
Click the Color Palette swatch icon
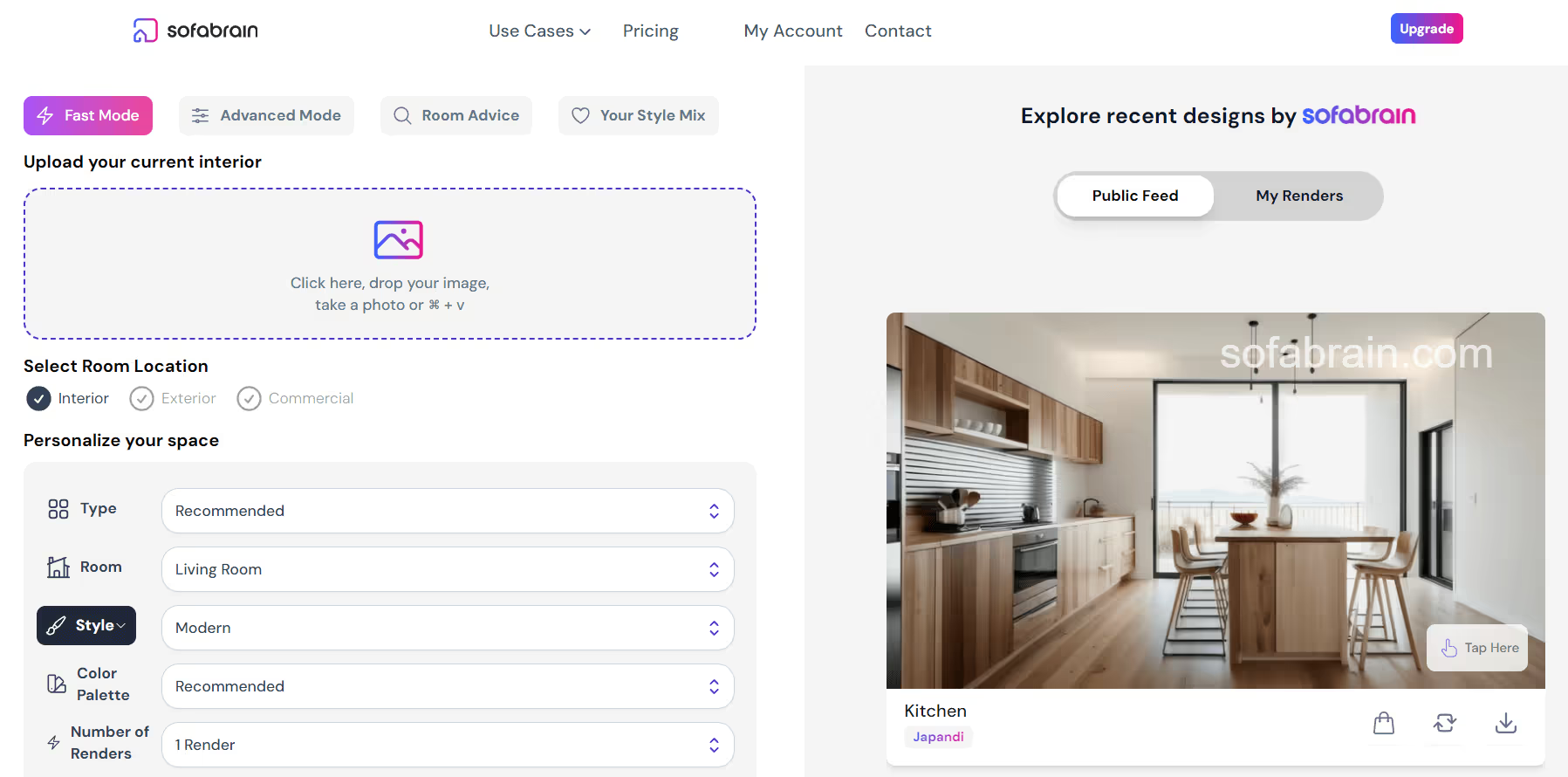(x=57, y=684)
